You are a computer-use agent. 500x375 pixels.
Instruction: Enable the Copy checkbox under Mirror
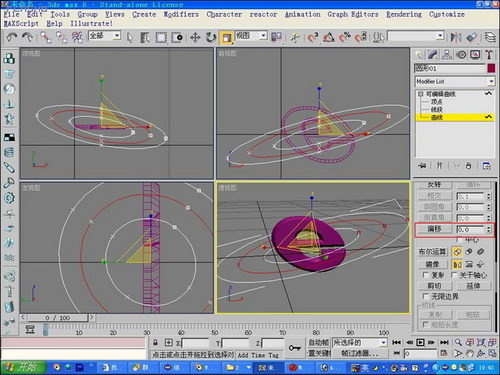pos(425,275)
